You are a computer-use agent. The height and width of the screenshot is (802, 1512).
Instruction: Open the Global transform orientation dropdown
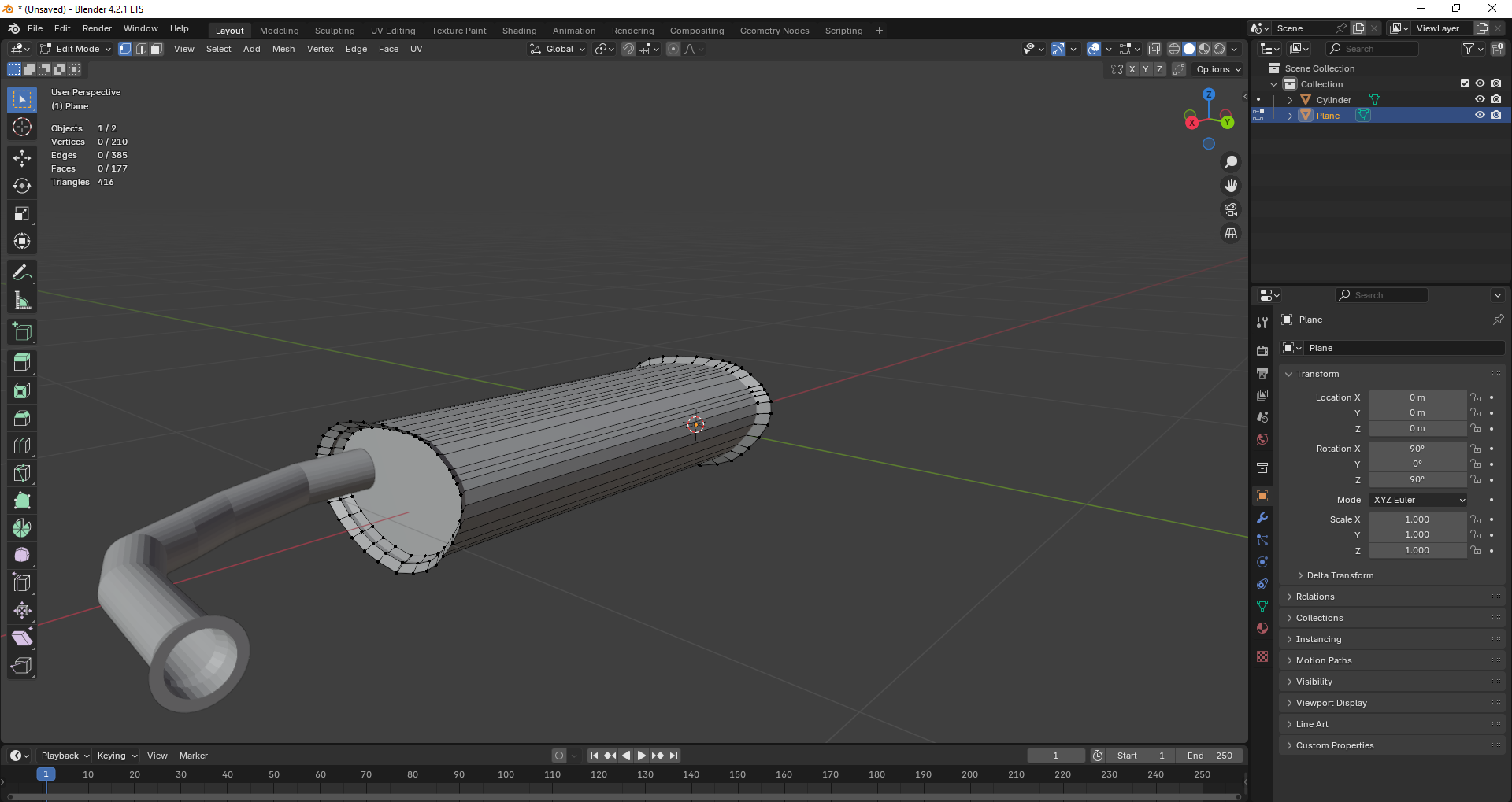pyautogui.click(x=558, y=49)
